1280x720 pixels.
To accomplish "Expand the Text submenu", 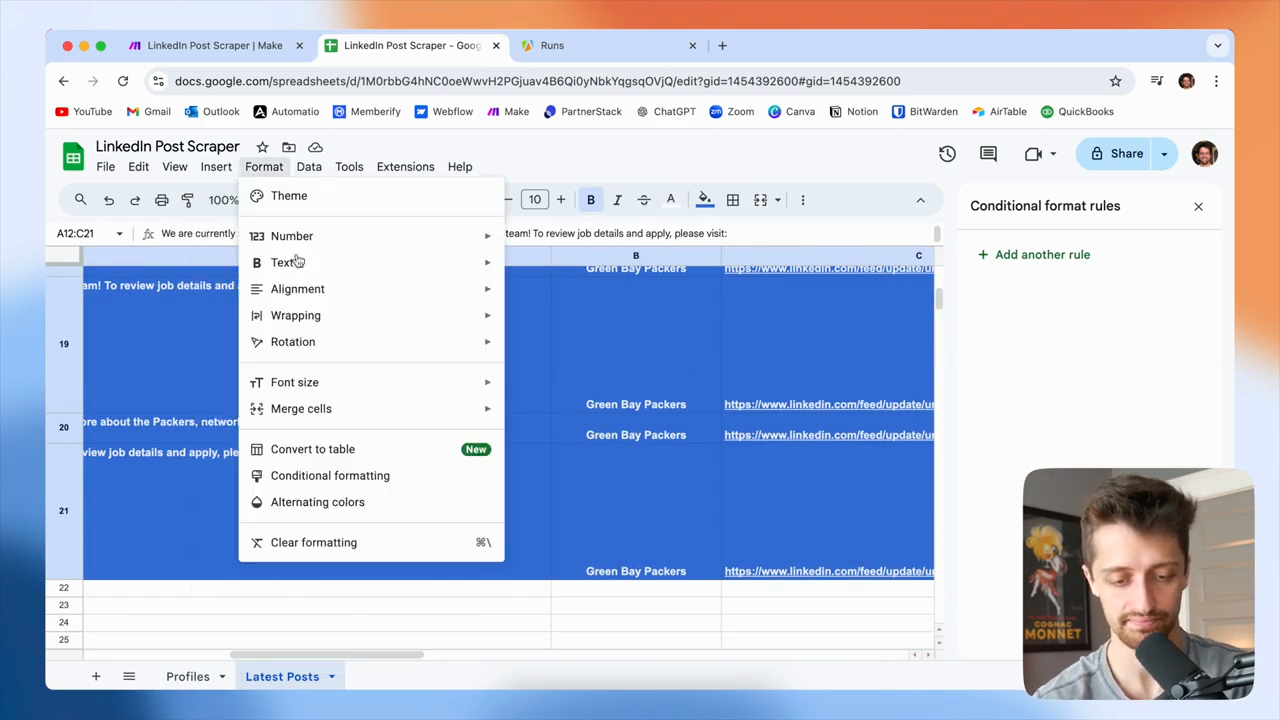I will click(371, 263).
